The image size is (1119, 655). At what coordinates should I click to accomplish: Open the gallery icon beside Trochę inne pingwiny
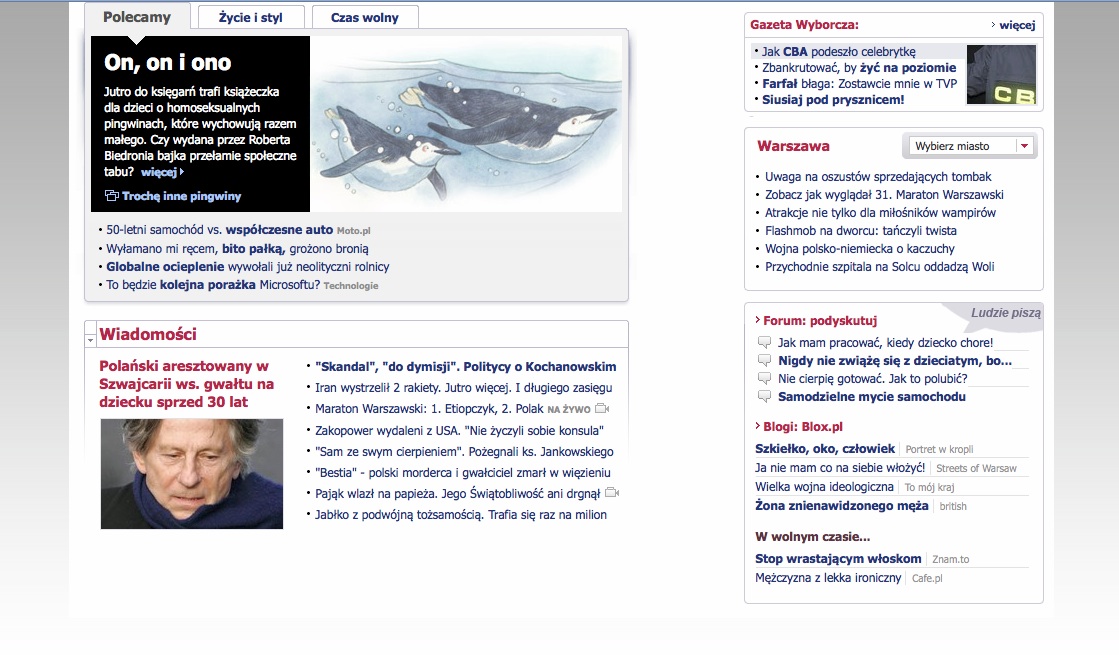point(111,196)
